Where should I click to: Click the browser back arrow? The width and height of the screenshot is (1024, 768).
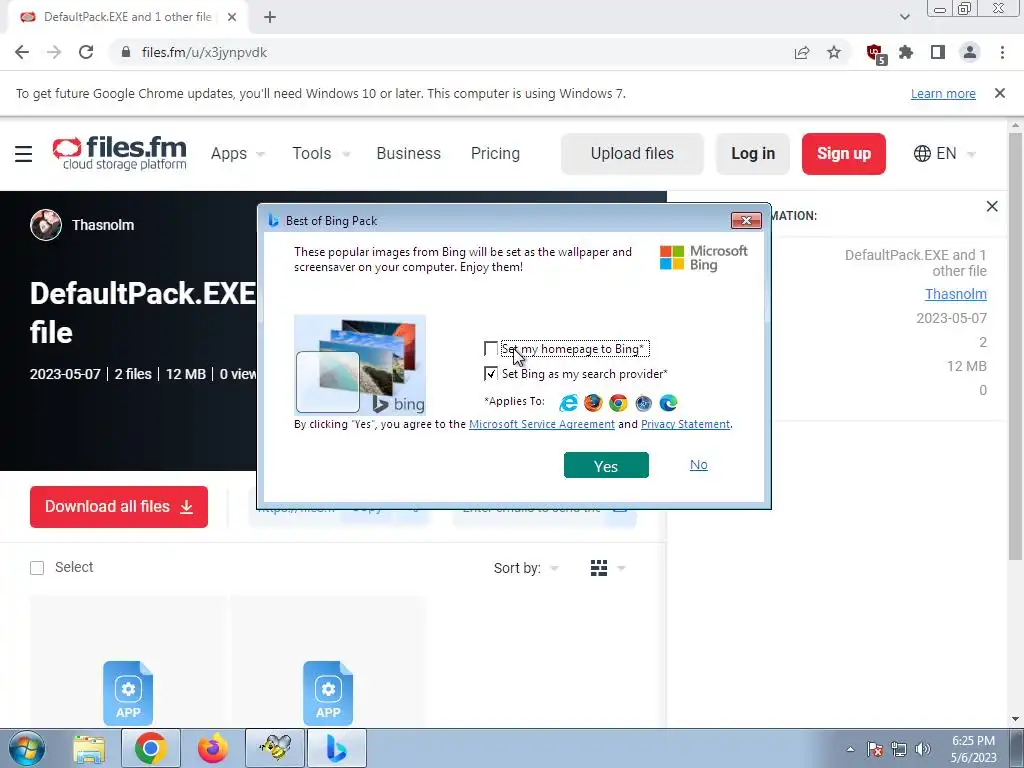tap(22, 52)
